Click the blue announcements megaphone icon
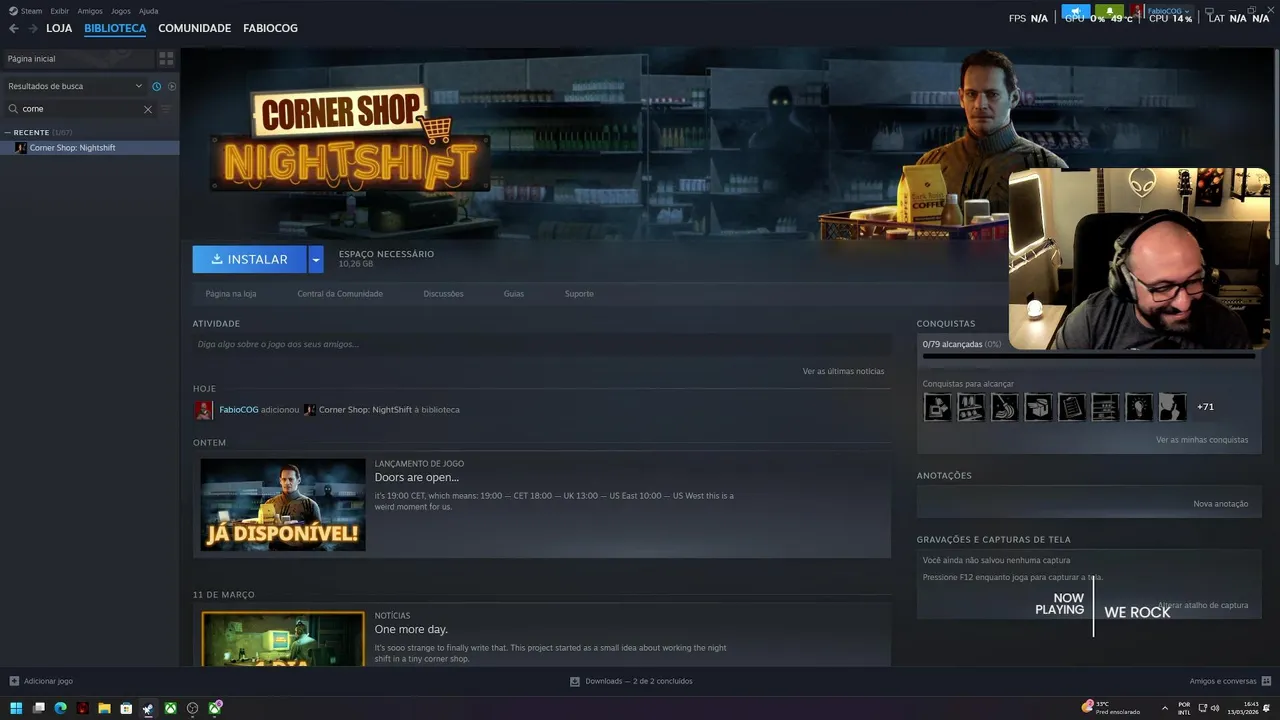Viewport: 1280px width, 720px height. (x=1076, y=11)
